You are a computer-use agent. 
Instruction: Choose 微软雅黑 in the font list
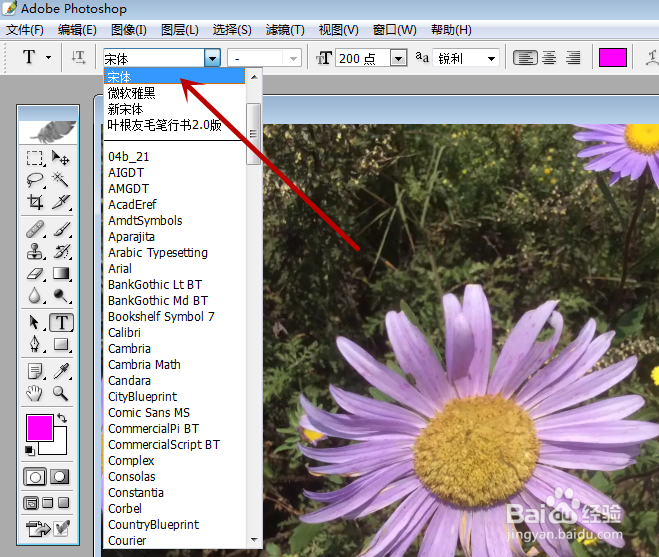click(x=174, y=93)
